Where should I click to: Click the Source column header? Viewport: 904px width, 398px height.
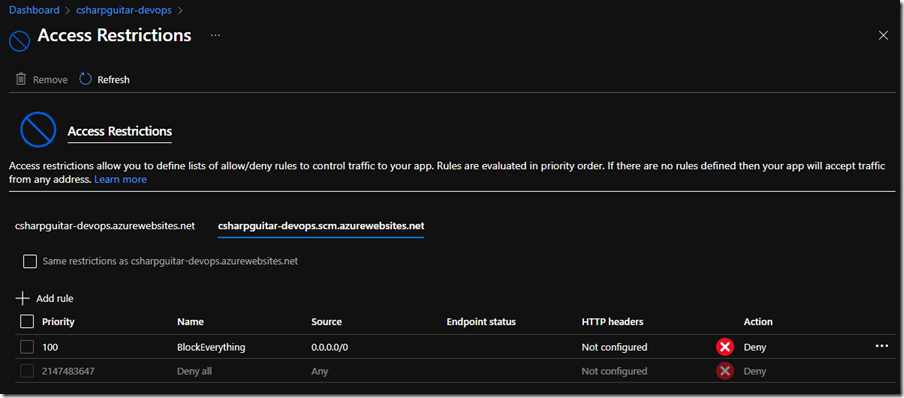tap(326, 321)
